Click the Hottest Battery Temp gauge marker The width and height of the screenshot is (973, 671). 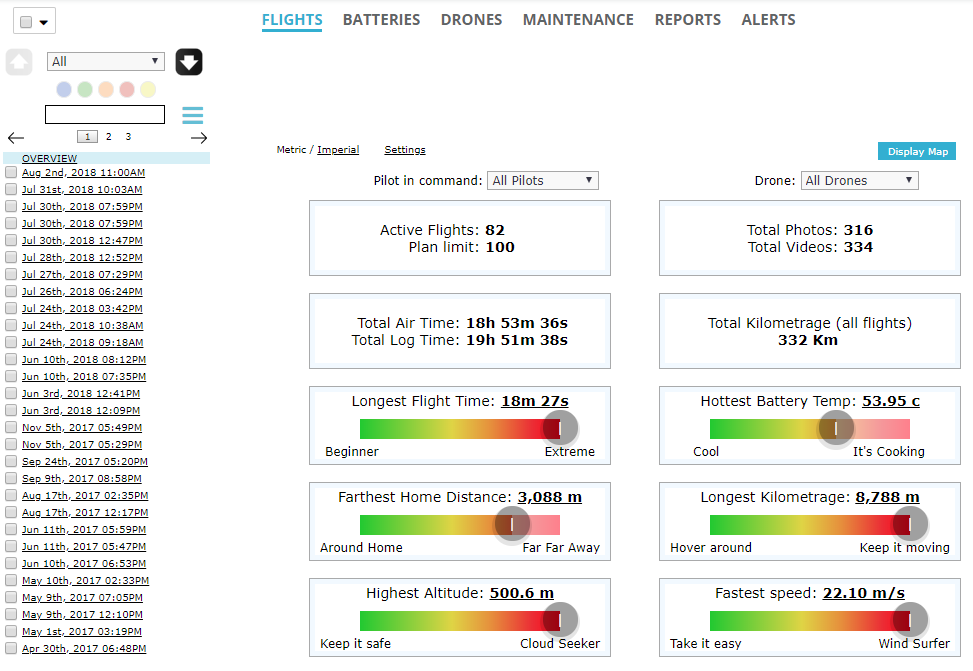point(836,428)
